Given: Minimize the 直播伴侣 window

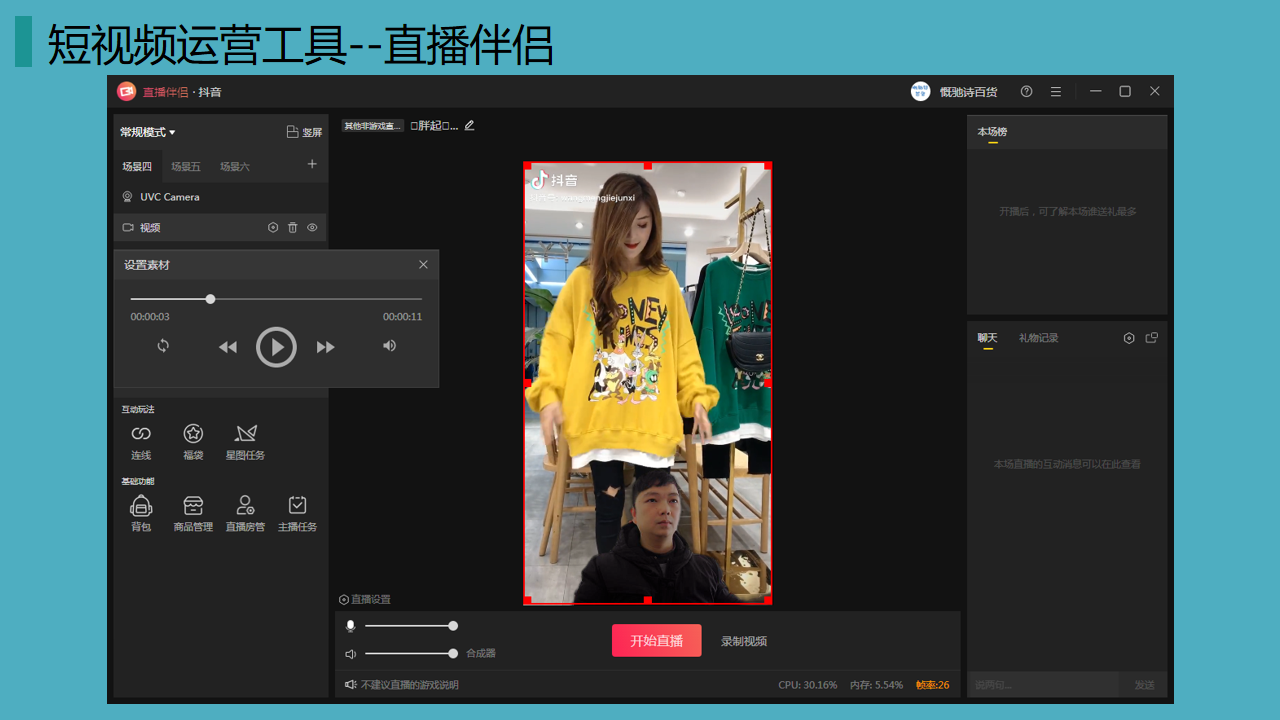Looking at the screenshot, I should [x=1096, y=91].
